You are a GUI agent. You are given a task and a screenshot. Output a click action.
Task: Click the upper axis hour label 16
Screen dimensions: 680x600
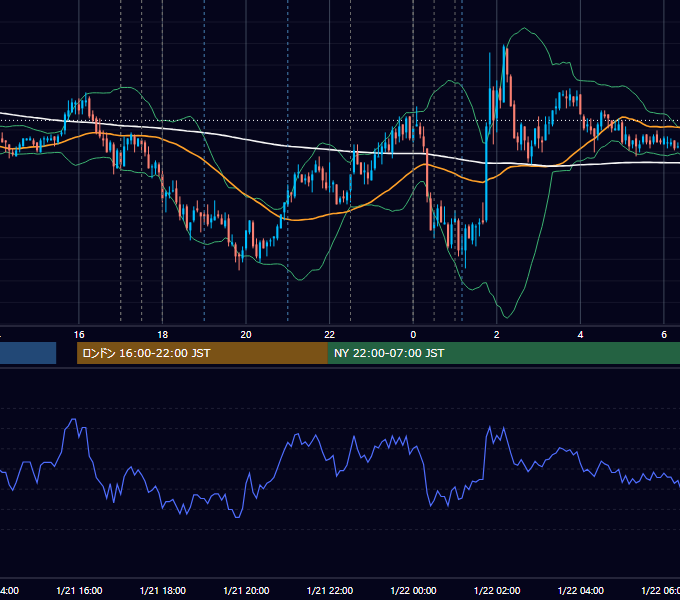79,335
